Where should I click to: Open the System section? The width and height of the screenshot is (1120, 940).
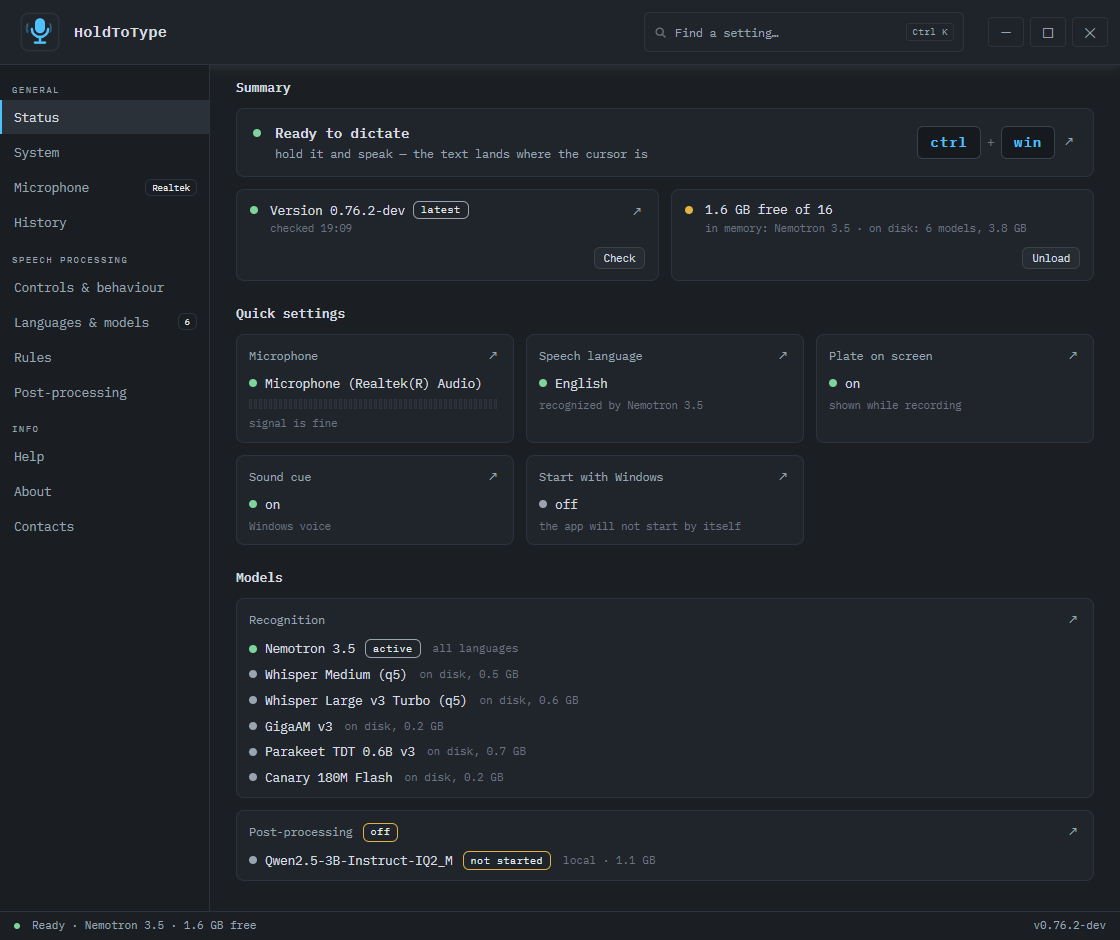pyautogui.click(x=105, y=152)
